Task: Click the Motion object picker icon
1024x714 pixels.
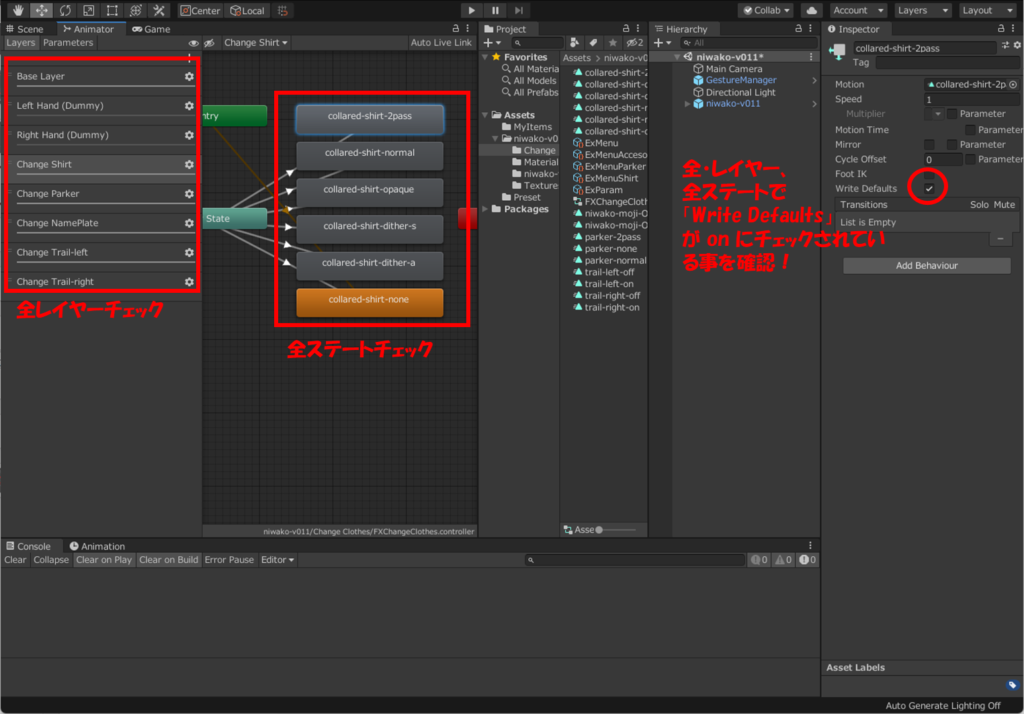Action: (x=1013, y=85)
